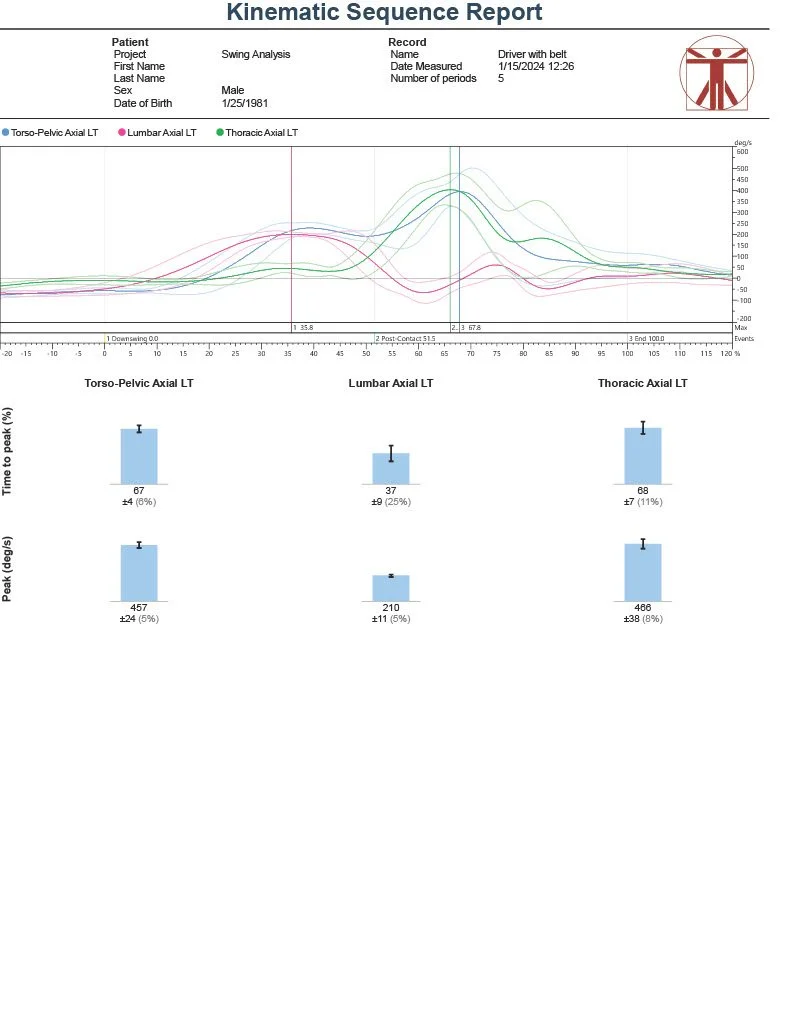Click the End 100.0 event marker
The image size is (791, 1024).
click(x=646, y=339)
